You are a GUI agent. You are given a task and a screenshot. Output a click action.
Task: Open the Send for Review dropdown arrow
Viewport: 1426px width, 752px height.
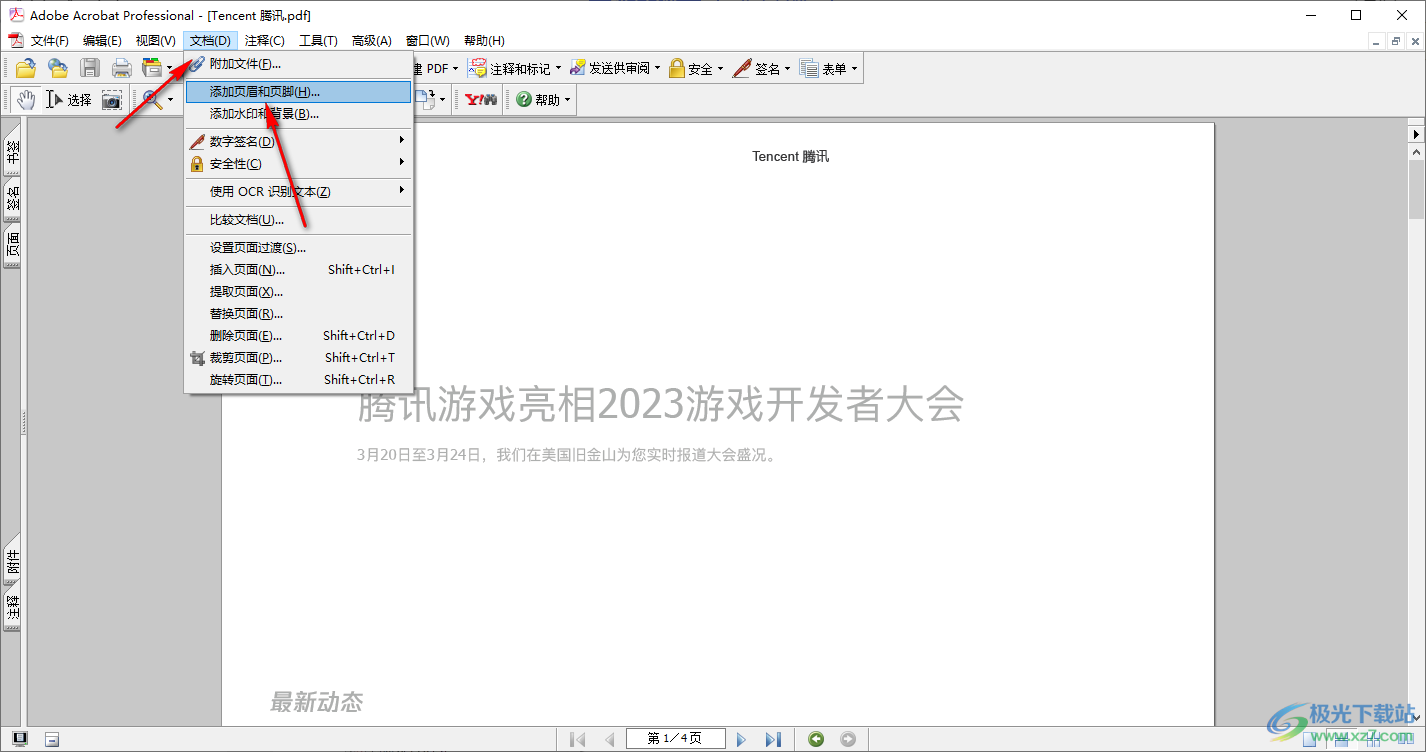tap(657, 69)
